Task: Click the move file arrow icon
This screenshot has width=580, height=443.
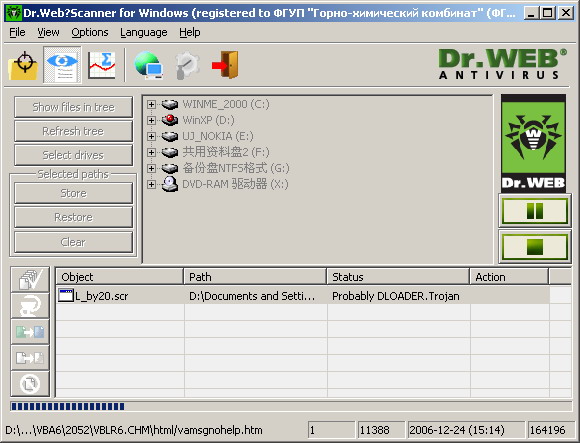Action: pos(30,358)
